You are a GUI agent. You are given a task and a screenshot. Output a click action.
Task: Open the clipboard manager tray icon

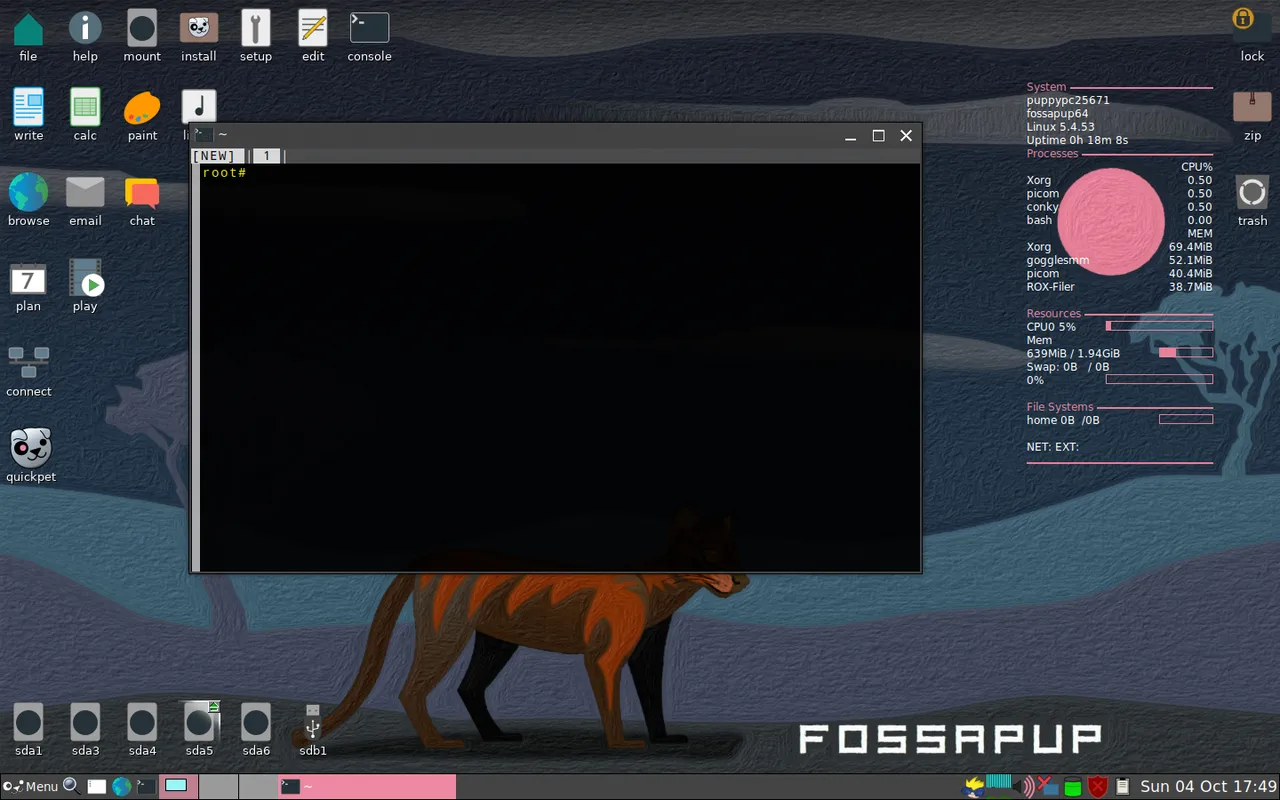pos(1122,787)
